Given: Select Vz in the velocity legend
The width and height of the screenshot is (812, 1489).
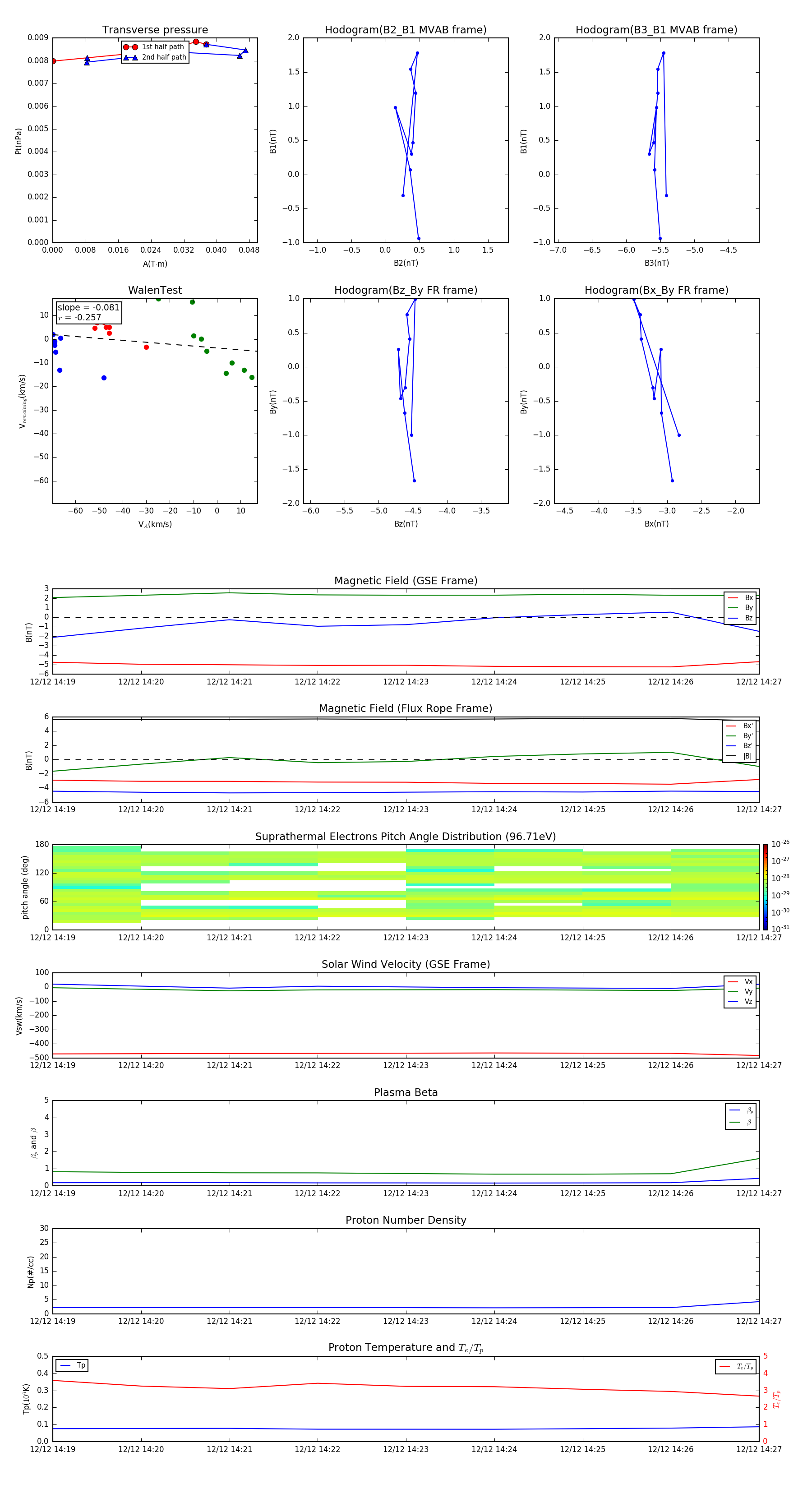Looking at the screenshot, I should pyautogui.click(x=740, y=1002).
